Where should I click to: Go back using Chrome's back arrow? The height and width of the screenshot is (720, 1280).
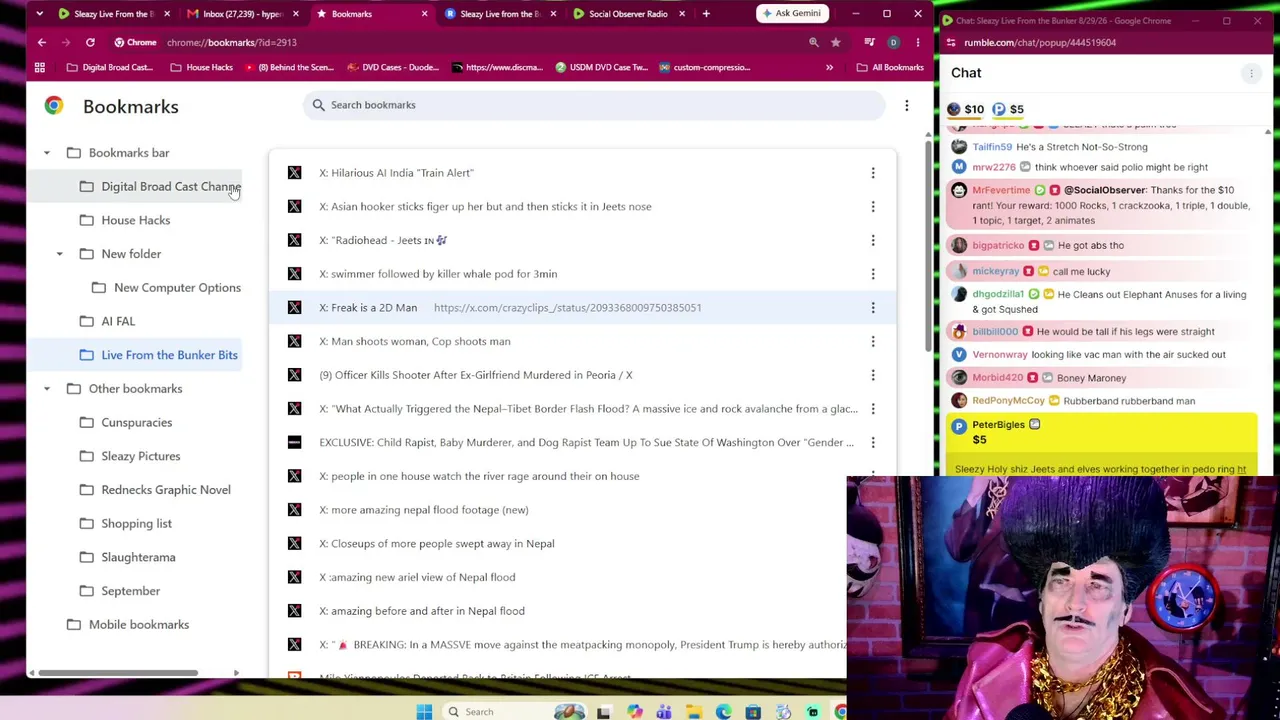pos(41,42)
